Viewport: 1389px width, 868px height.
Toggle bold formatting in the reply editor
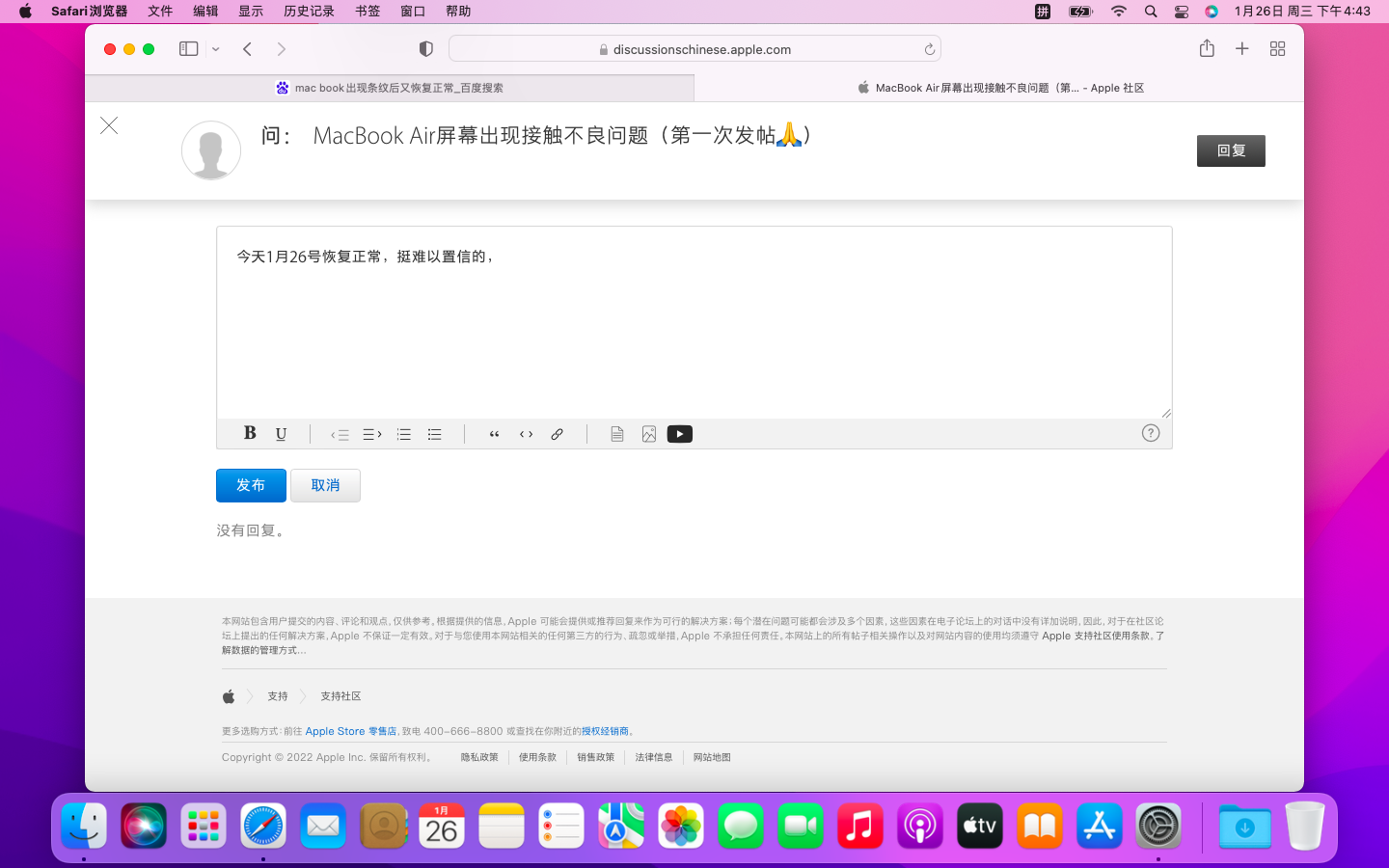(x=250, y=434)
